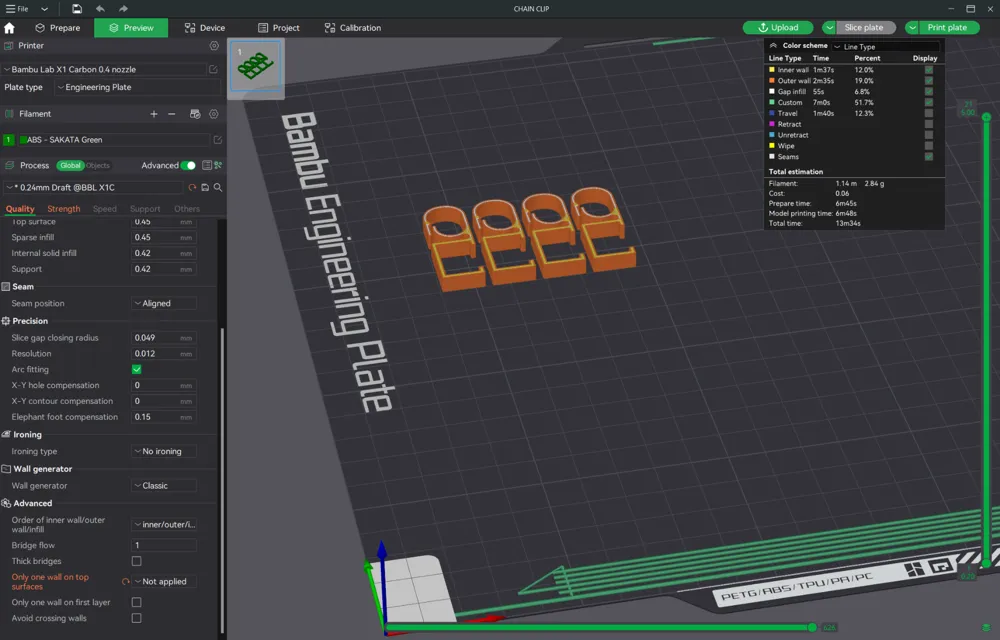1000x640 pixels.
Task: Open the Slice plate dropdown arrow
Action: pyautogui.click(x=829, y=27)
